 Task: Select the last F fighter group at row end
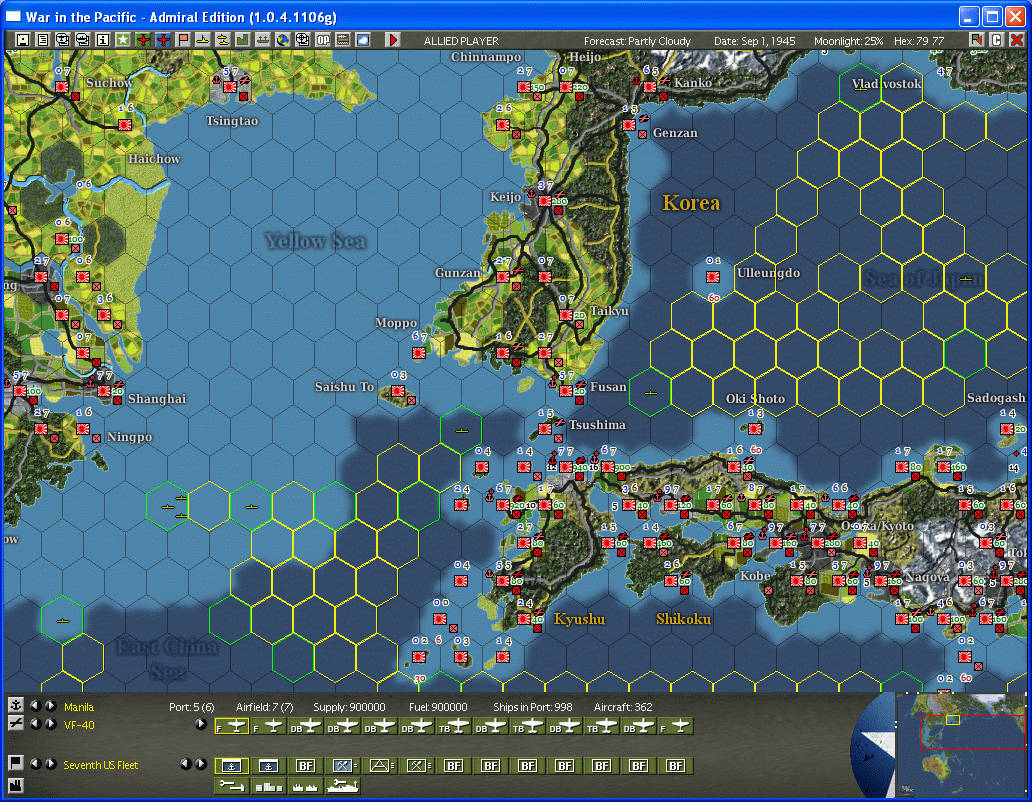pyautogui.click(x=676, y=726)
